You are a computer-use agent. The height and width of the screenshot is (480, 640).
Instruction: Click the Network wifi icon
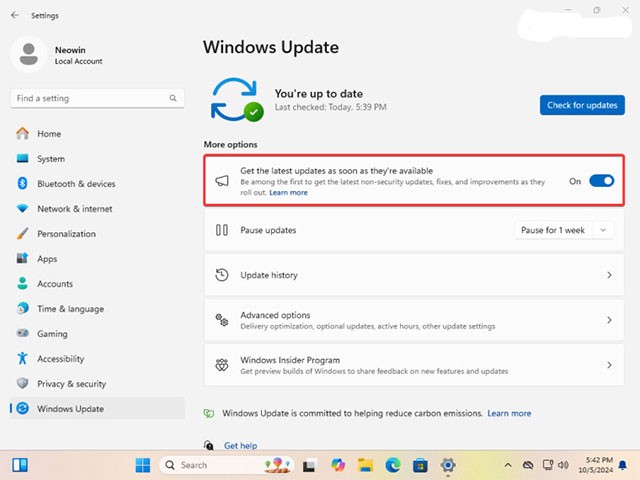point(22,209)
